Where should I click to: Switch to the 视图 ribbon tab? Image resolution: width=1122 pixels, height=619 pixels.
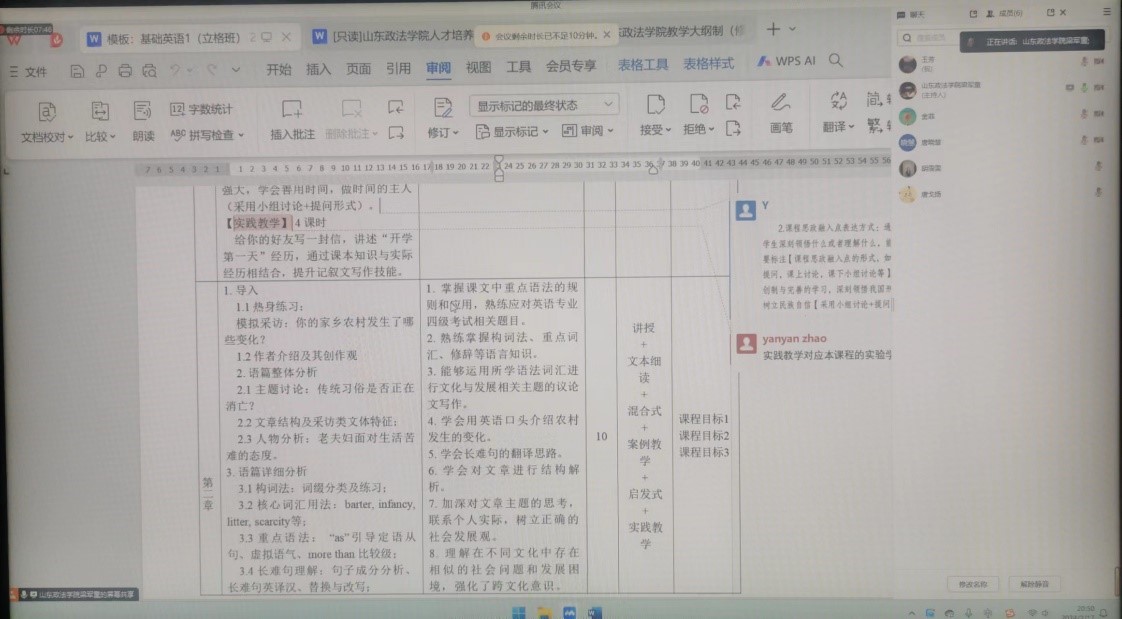479,67
